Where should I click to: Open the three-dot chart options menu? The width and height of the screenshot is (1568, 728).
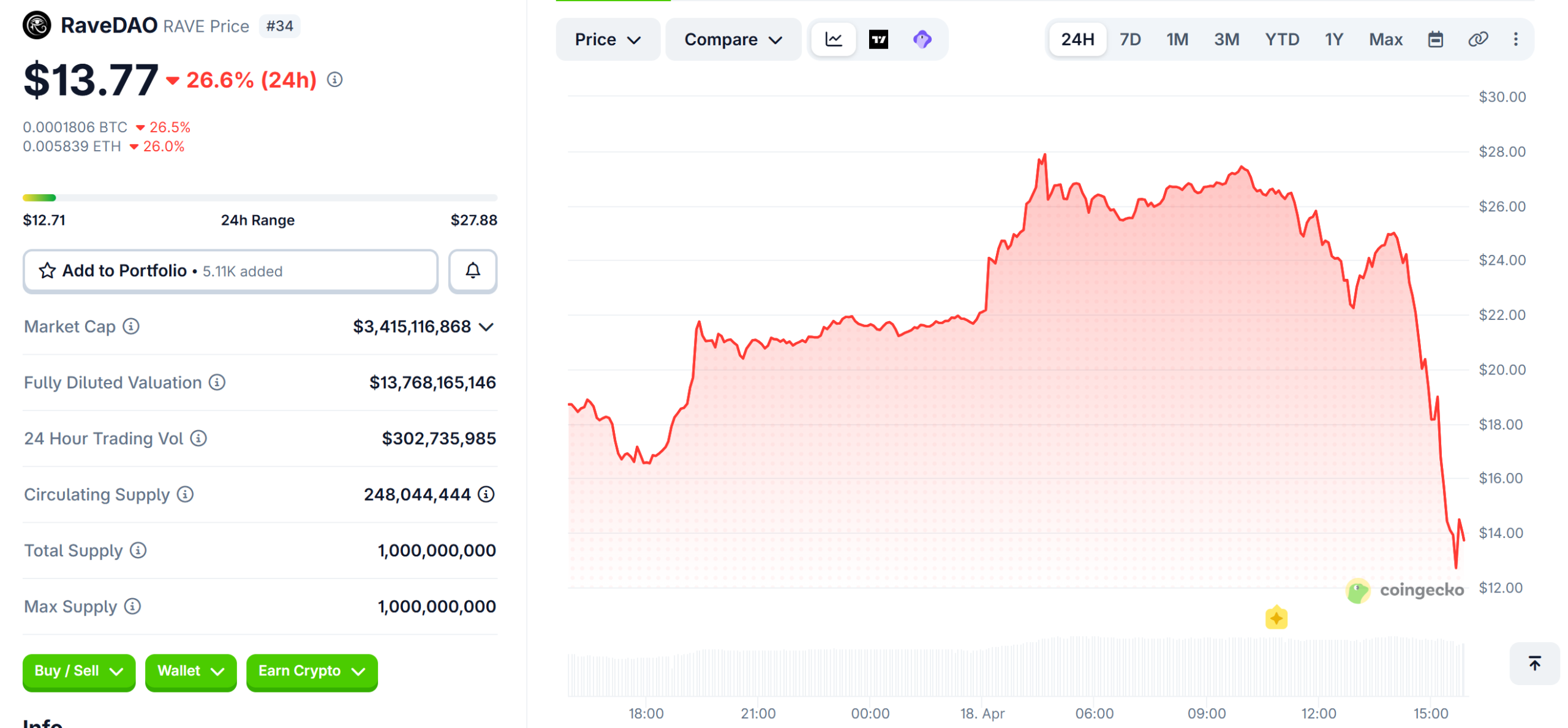(x=1516, y=39)
